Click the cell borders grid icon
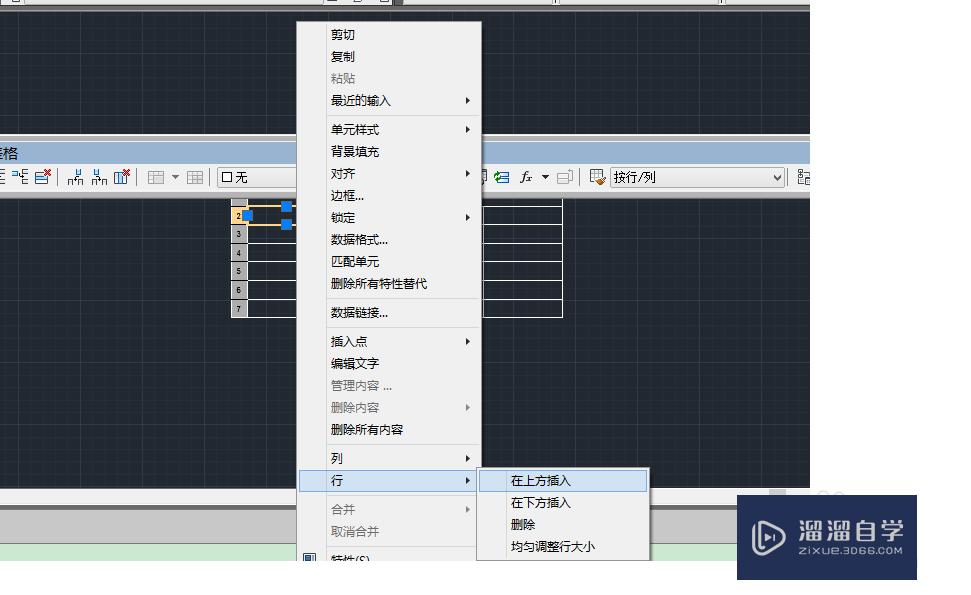Screen dimensions: 971x595 coord(194,177)
